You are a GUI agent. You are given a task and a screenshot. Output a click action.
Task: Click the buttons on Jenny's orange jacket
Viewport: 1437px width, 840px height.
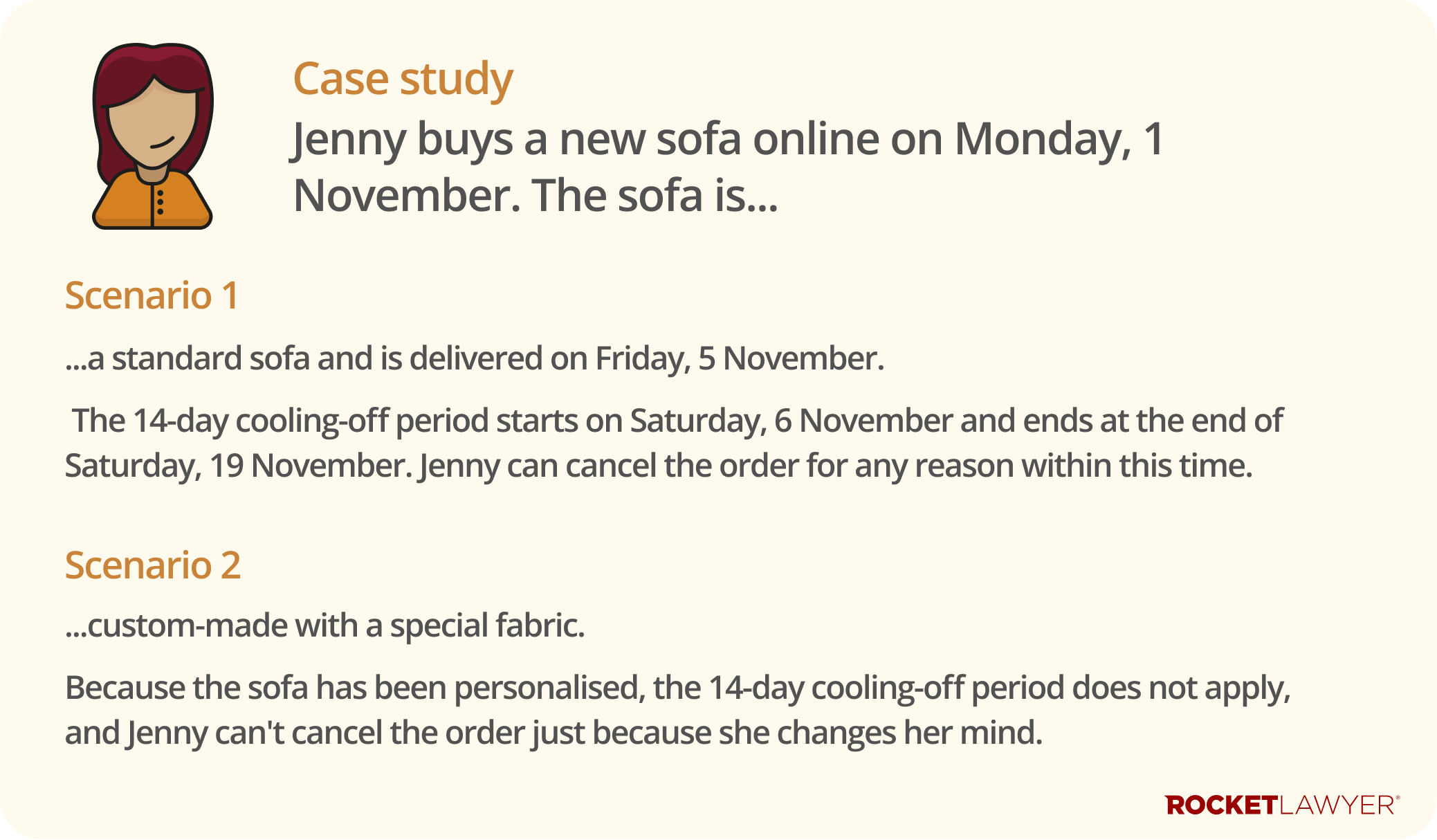tap(161, 201)
